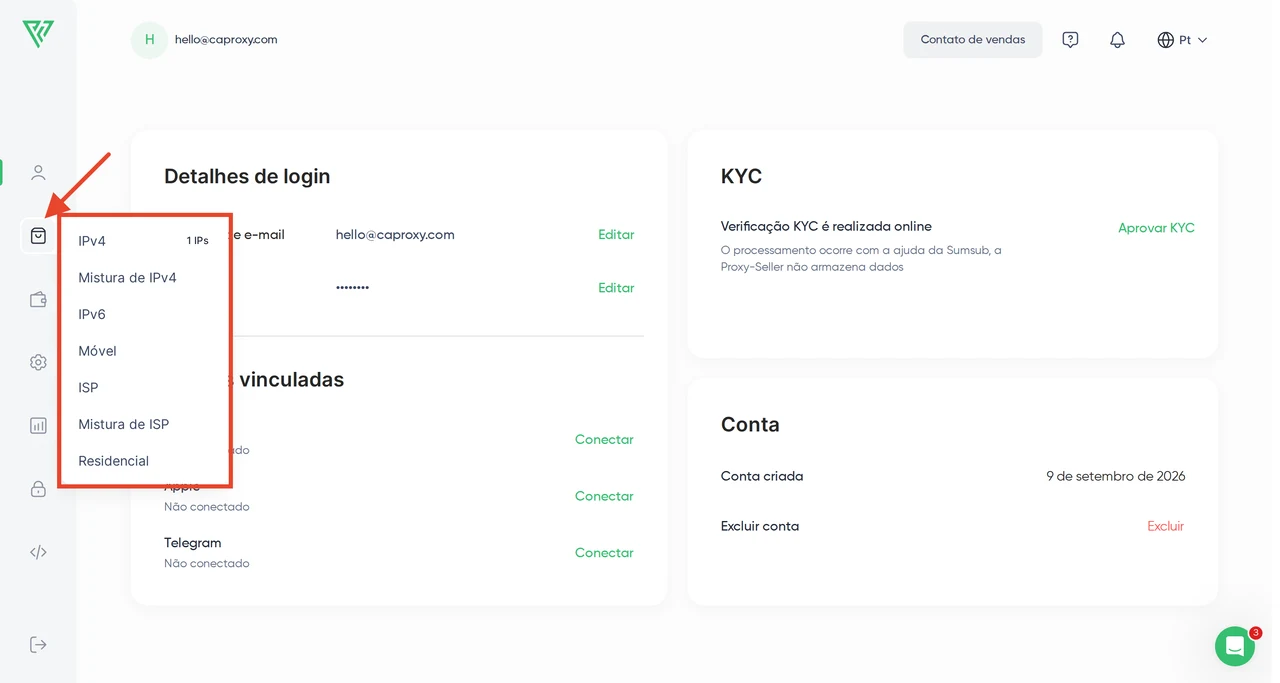Click Conectar for Telegram

pyautogui.click(x=604, y=552)
